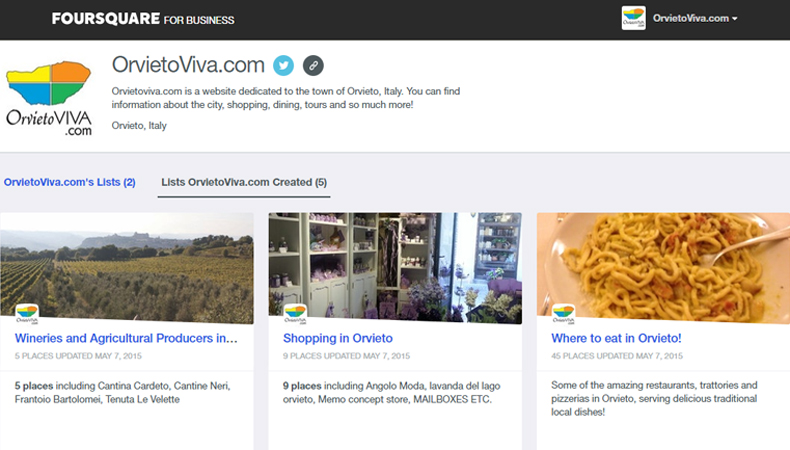Click the website chain-link icon
The image size is (790, 450).
click(313, 66)
